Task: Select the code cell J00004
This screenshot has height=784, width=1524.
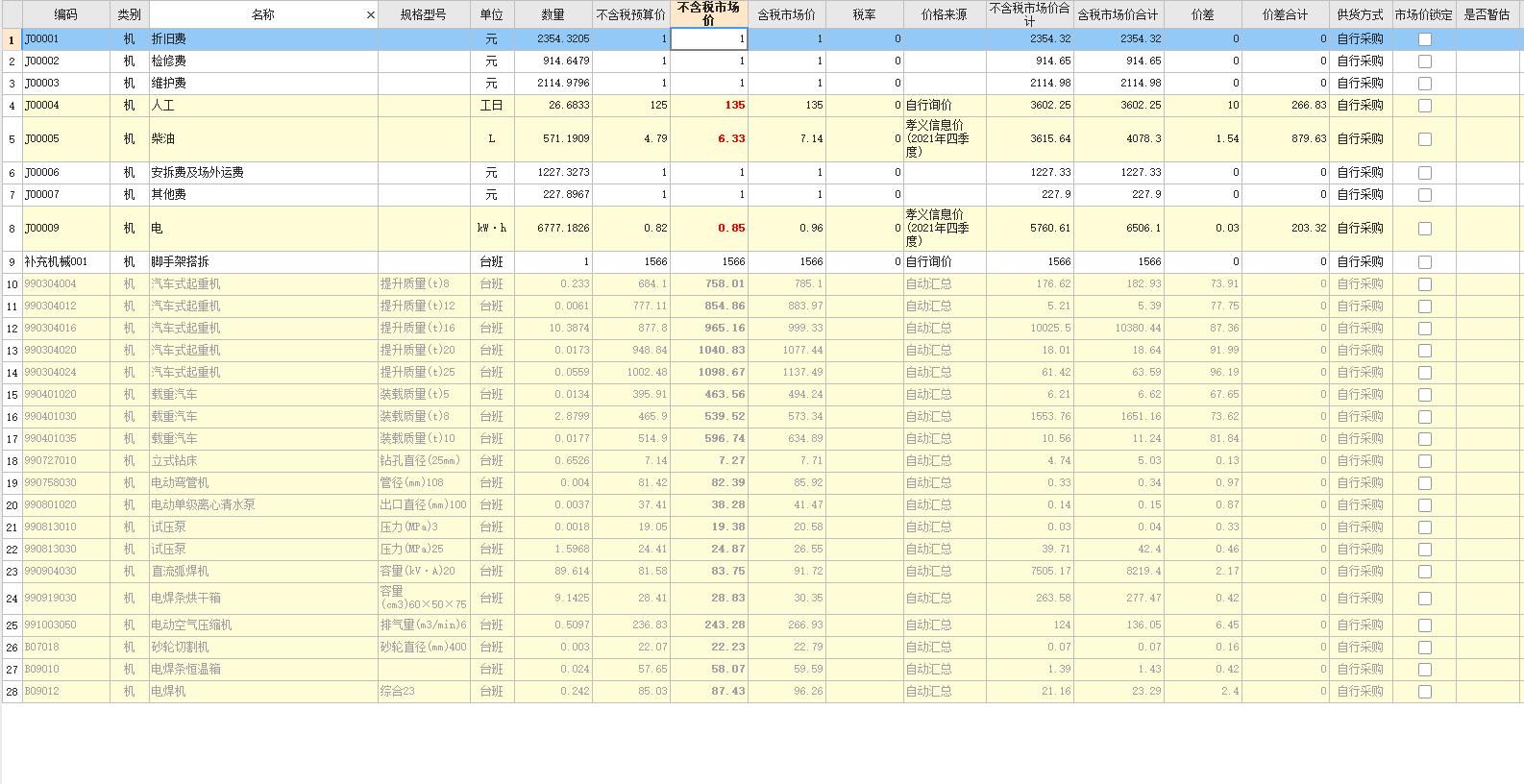Action: [x=66, y=106]
